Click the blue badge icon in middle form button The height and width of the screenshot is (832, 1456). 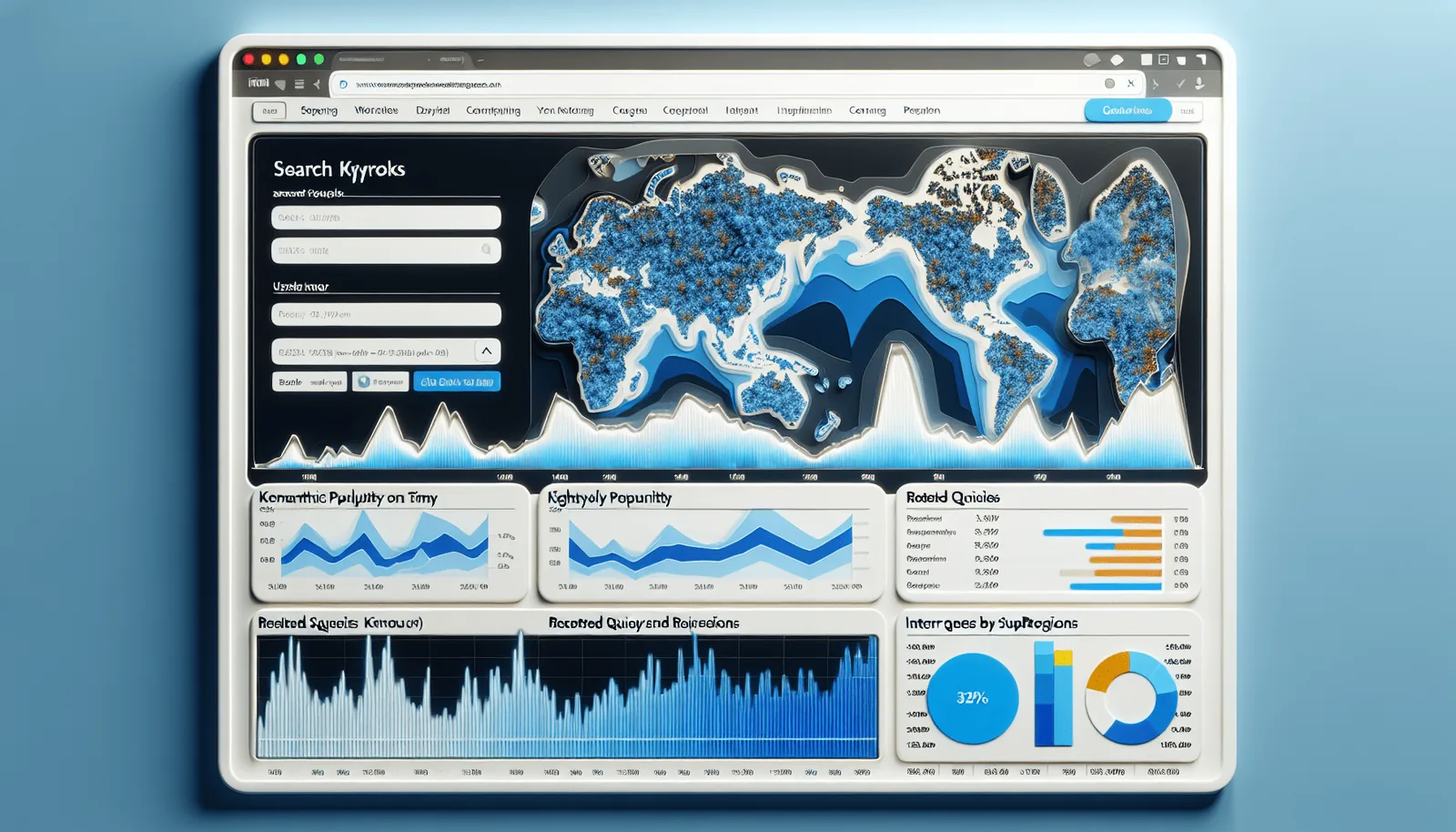click(x=364, y=381)
